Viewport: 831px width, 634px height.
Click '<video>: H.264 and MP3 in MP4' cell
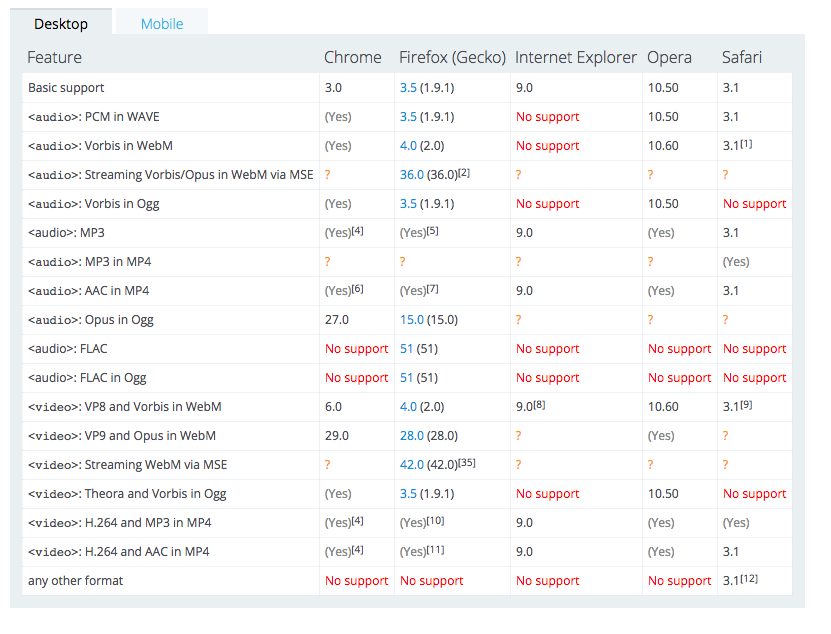[171, 523]
